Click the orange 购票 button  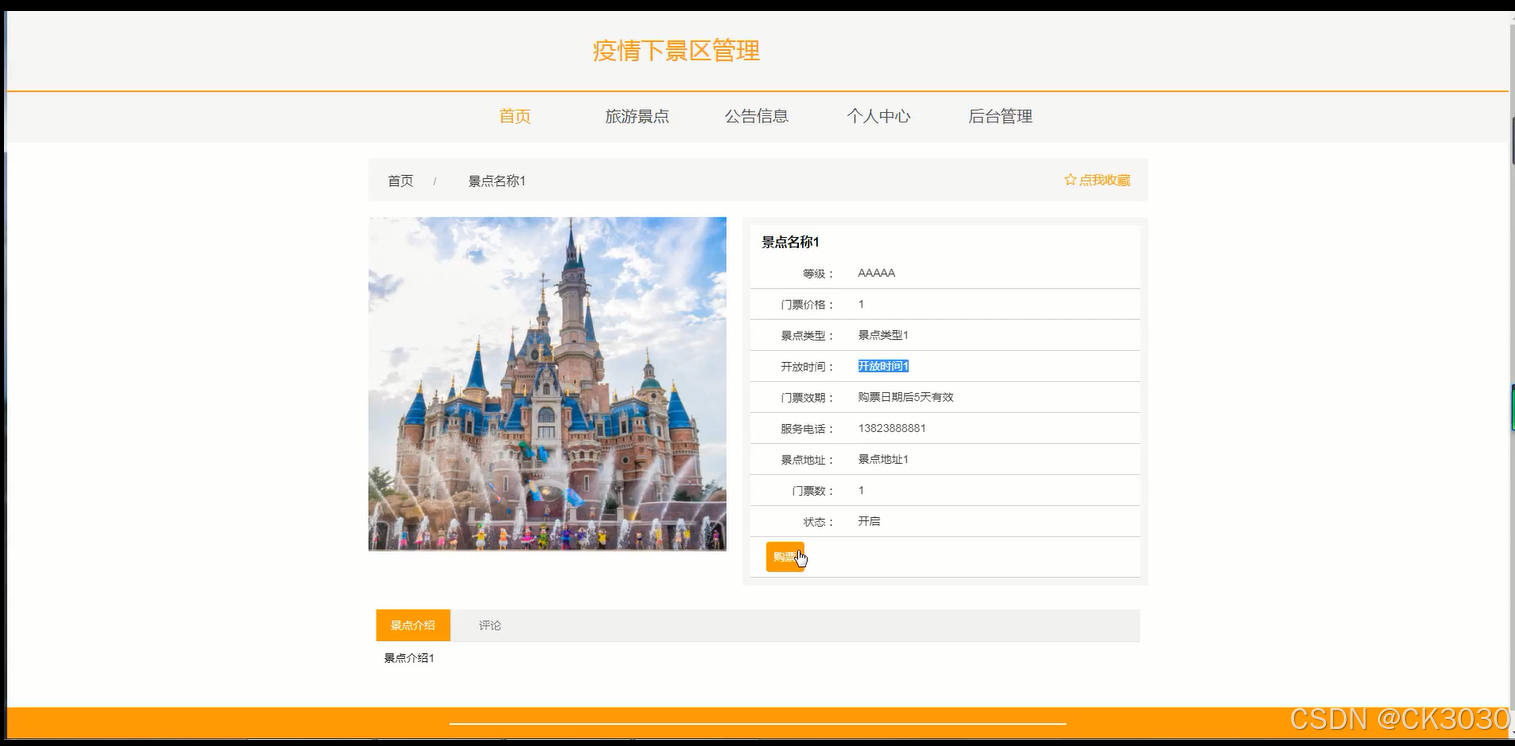click(785, 557)
